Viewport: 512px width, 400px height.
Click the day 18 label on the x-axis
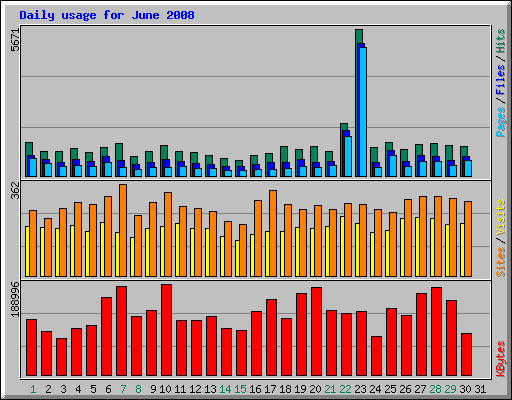[x=285, y=389]
